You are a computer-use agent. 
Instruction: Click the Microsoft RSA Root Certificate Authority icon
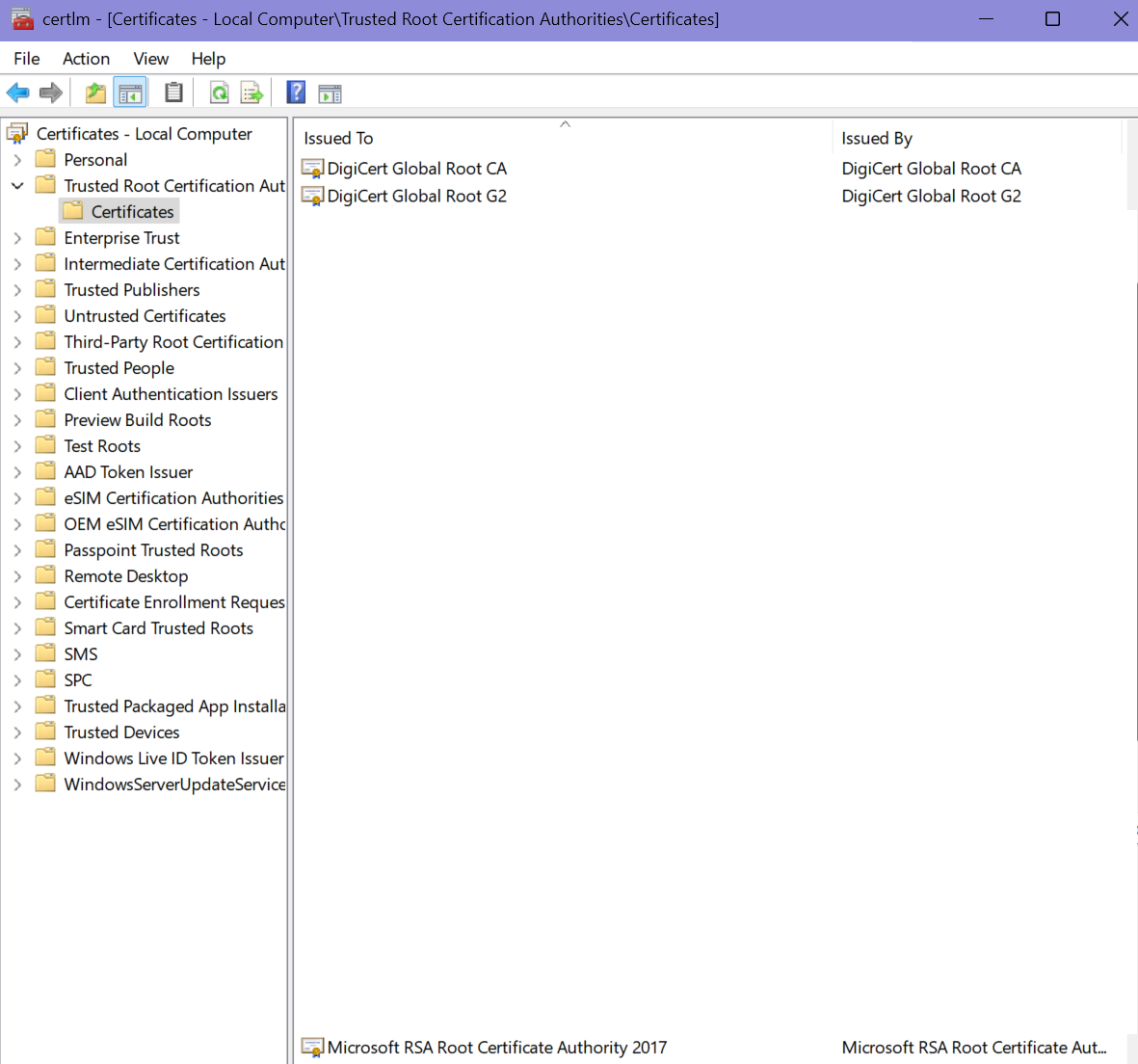[312, 1047]
